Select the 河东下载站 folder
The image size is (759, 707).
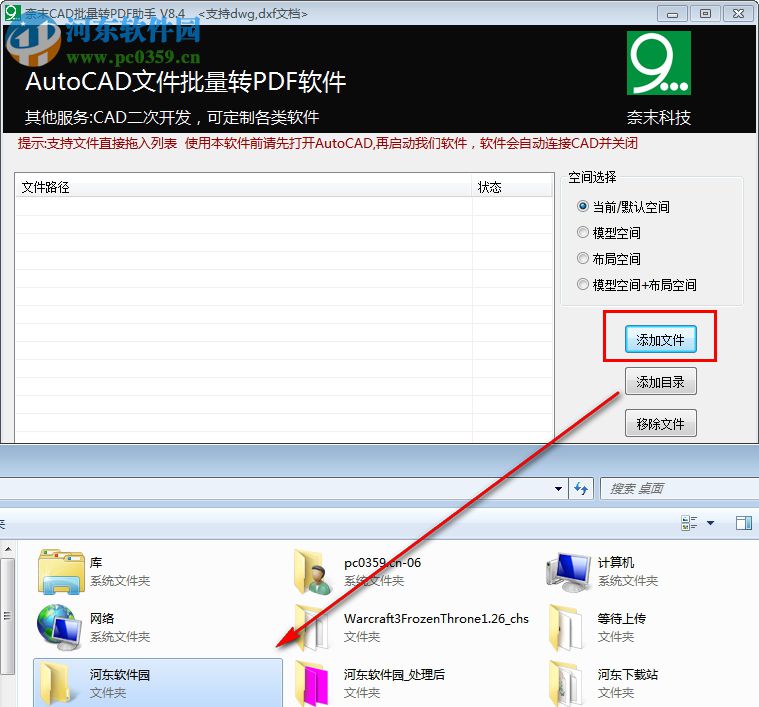click(604, 682)
